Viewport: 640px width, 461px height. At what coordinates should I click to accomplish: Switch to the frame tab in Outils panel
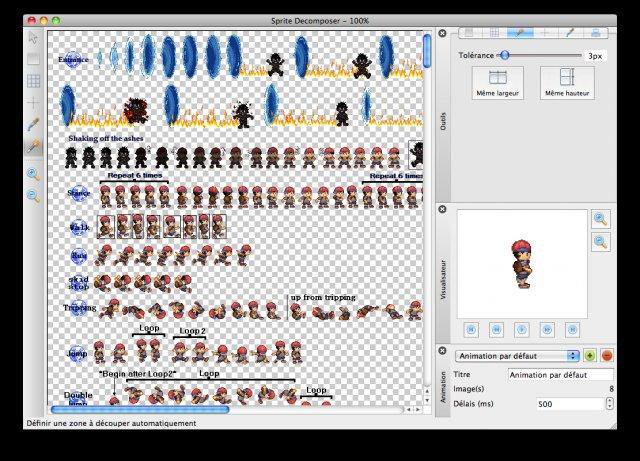click(x=470, y=33)
